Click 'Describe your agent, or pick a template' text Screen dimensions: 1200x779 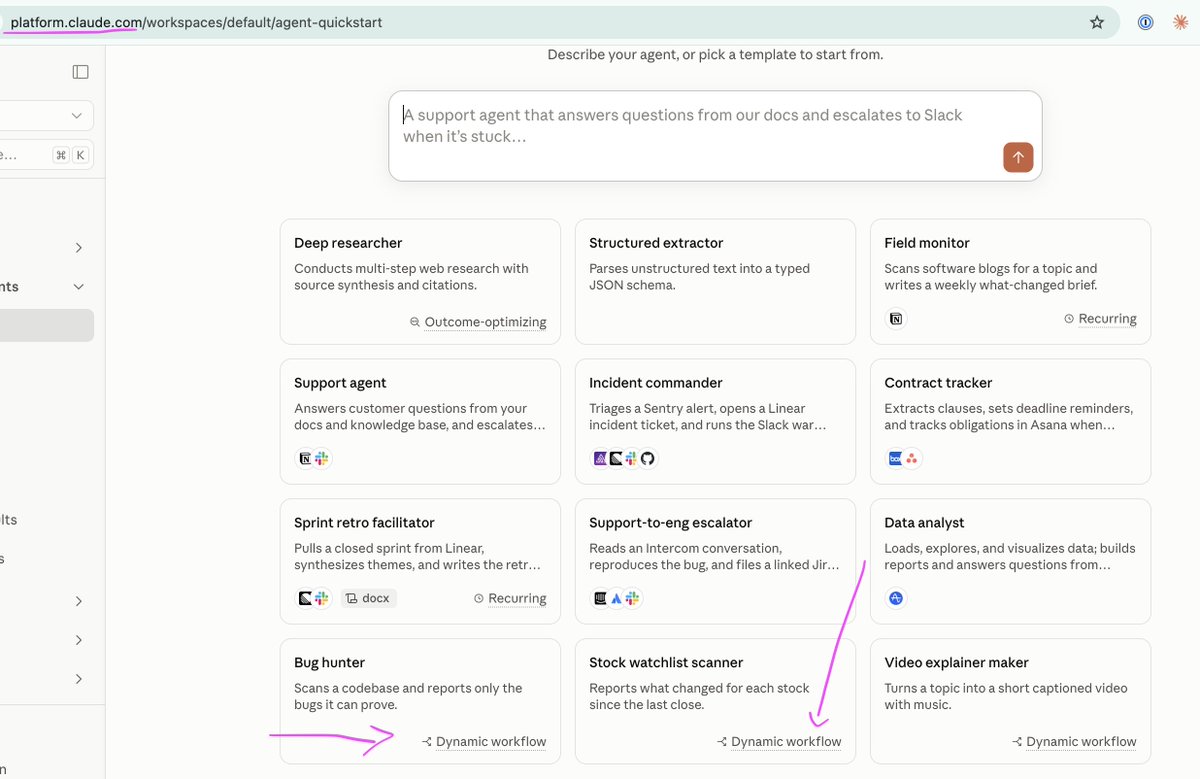click(x=715, y=55)
